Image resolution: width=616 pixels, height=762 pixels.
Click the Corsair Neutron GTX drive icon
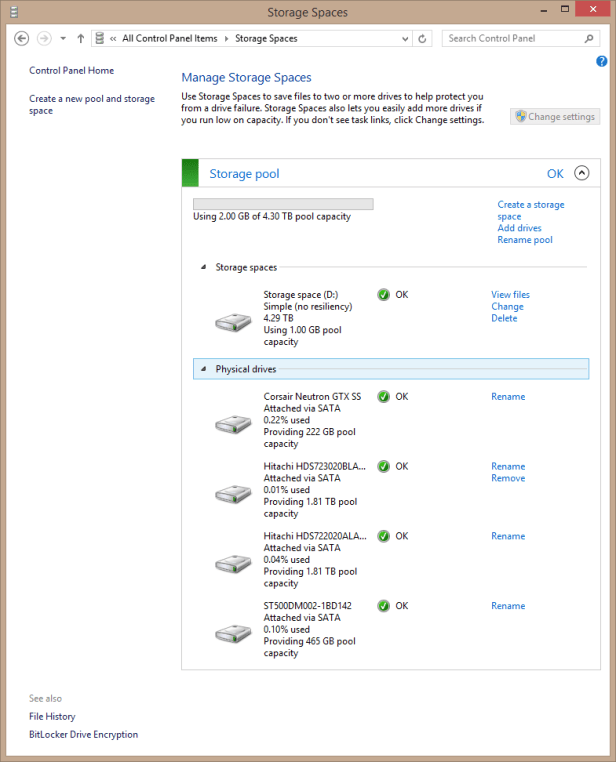coord(236,425)
